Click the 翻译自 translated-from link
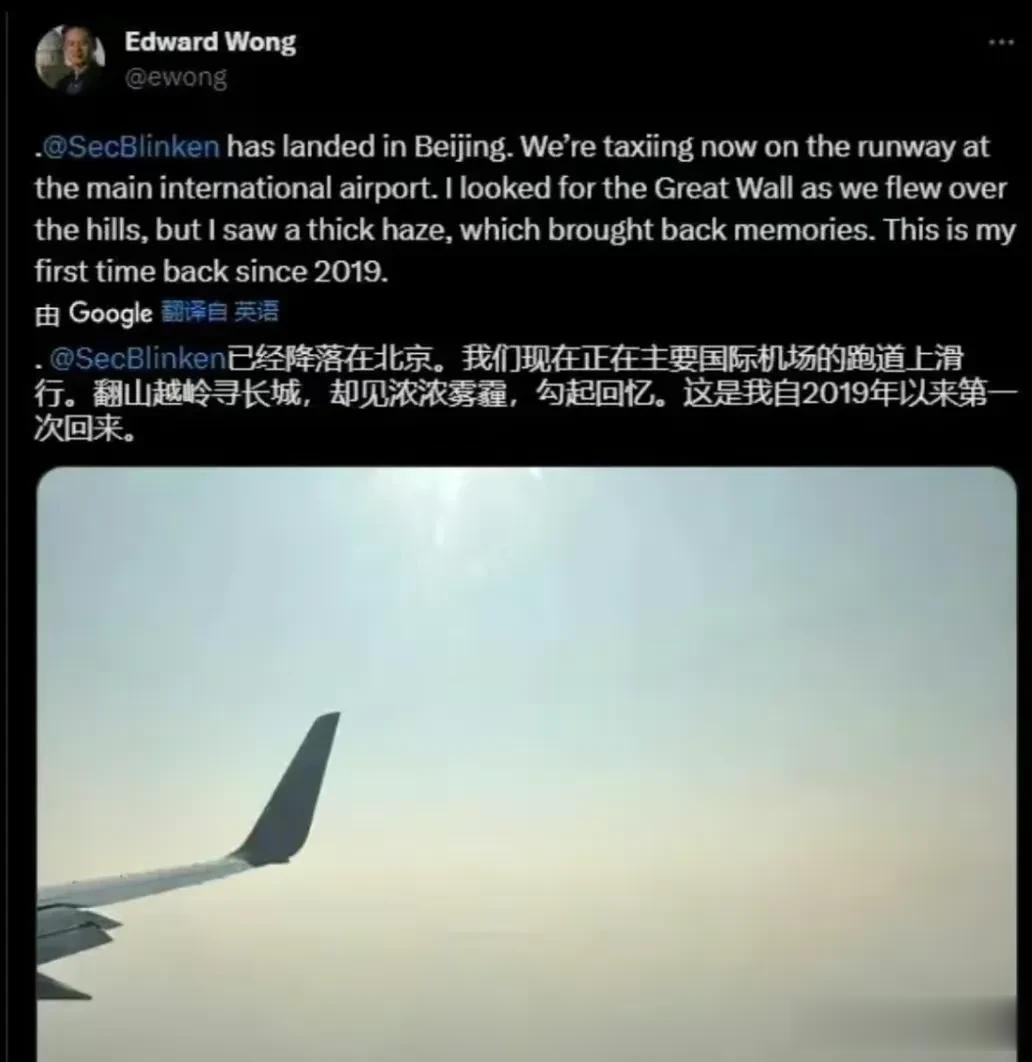 pyautogui.click(x=194, y=312)
